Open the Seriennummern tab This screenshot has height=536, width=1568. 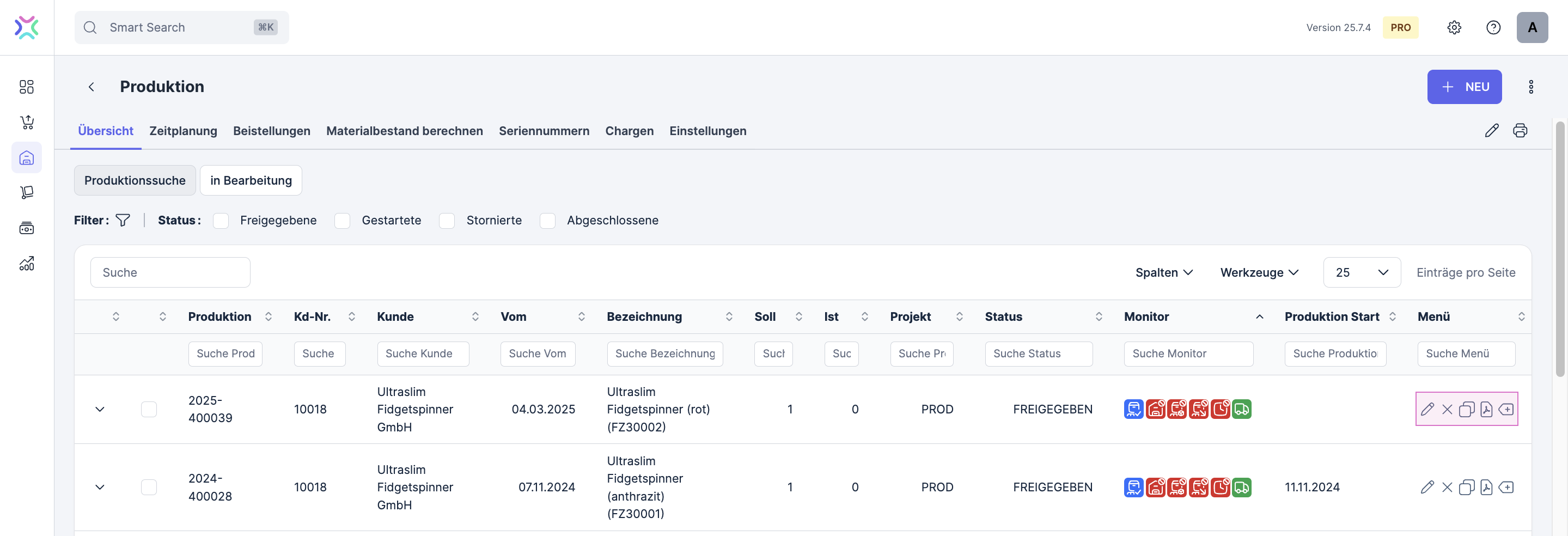(x=544, y=131)
